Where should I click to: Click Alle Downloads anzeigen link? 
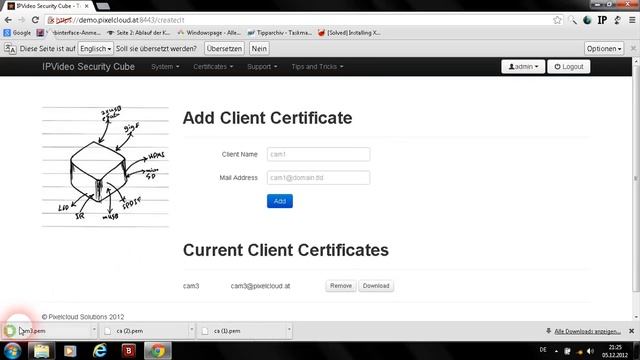587,331
